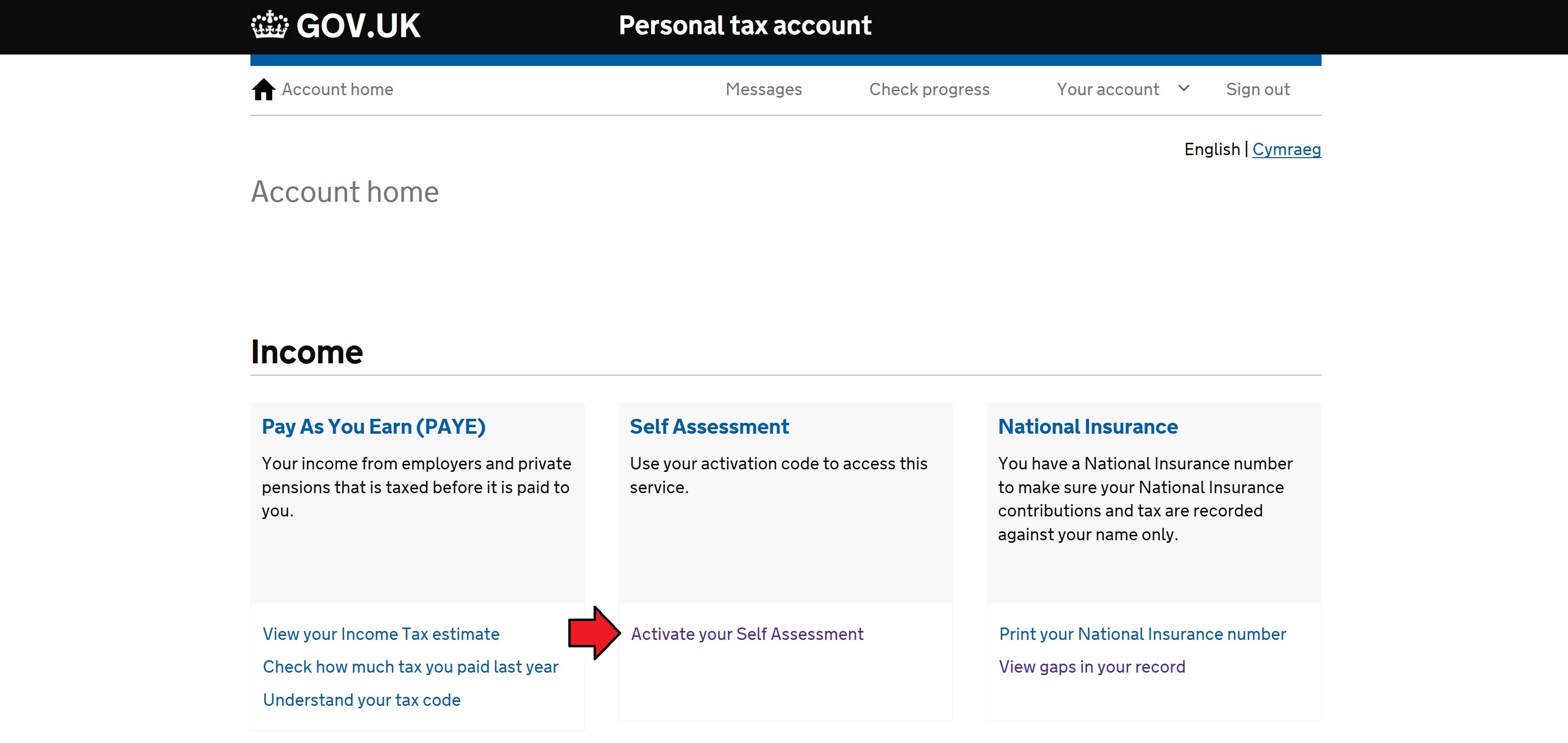Image resolution: width=1568 pixels, height=743 pixels.
Task: Sign out of the tax account
Action: 1258,89
